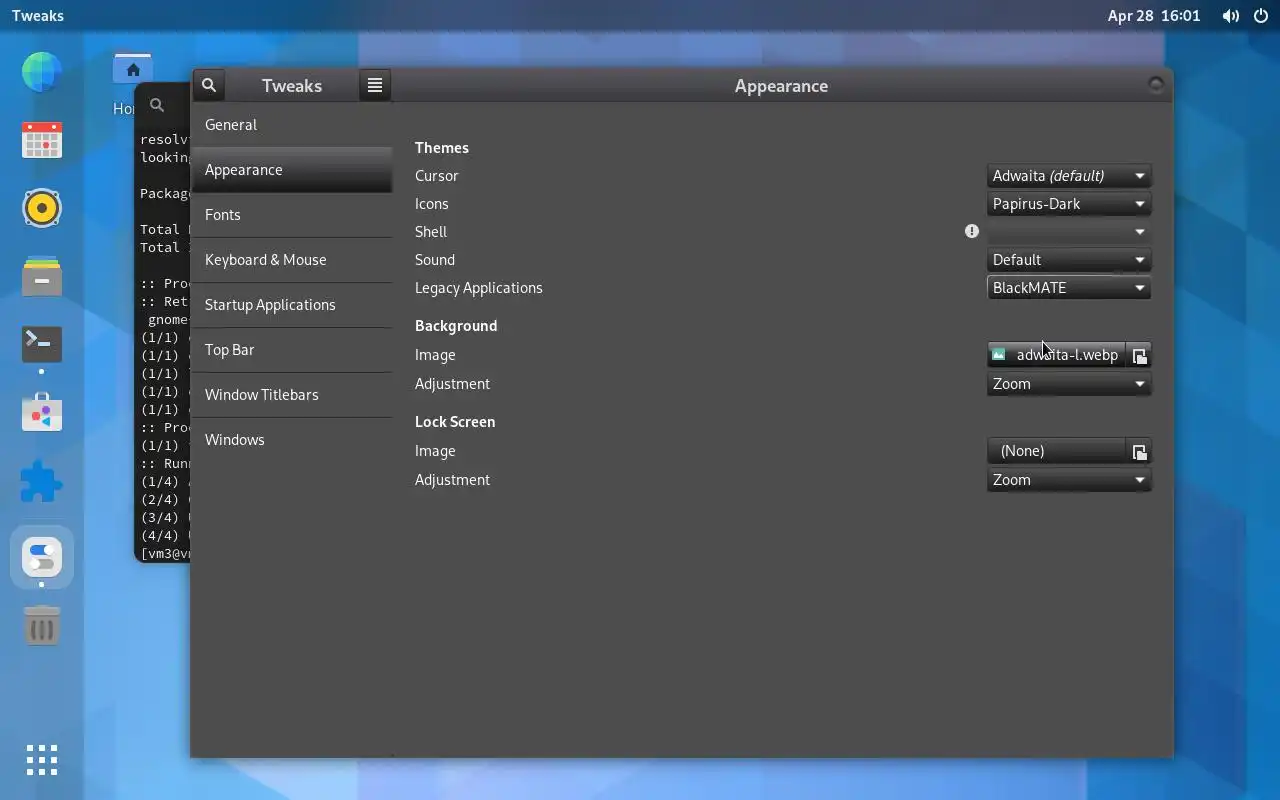The image size is (1280, 800).
Task: Select General in the sidebar
Action: point(292,125)
